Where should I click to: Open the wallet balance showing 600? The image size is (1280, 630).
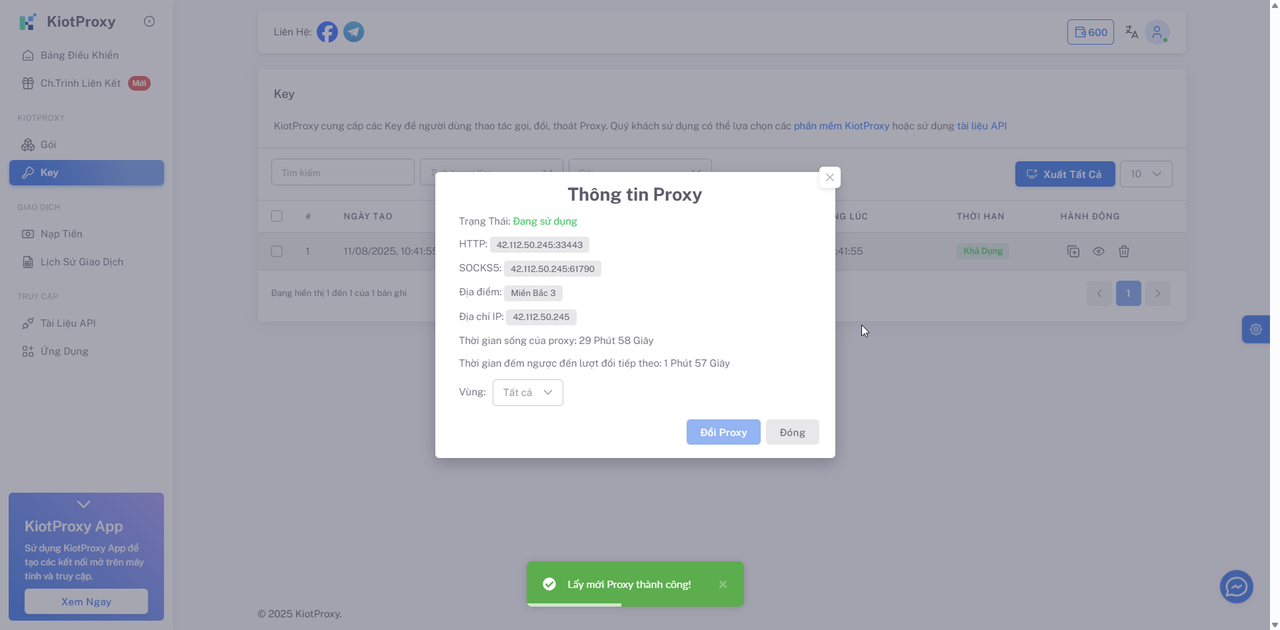pos(1090,31)
